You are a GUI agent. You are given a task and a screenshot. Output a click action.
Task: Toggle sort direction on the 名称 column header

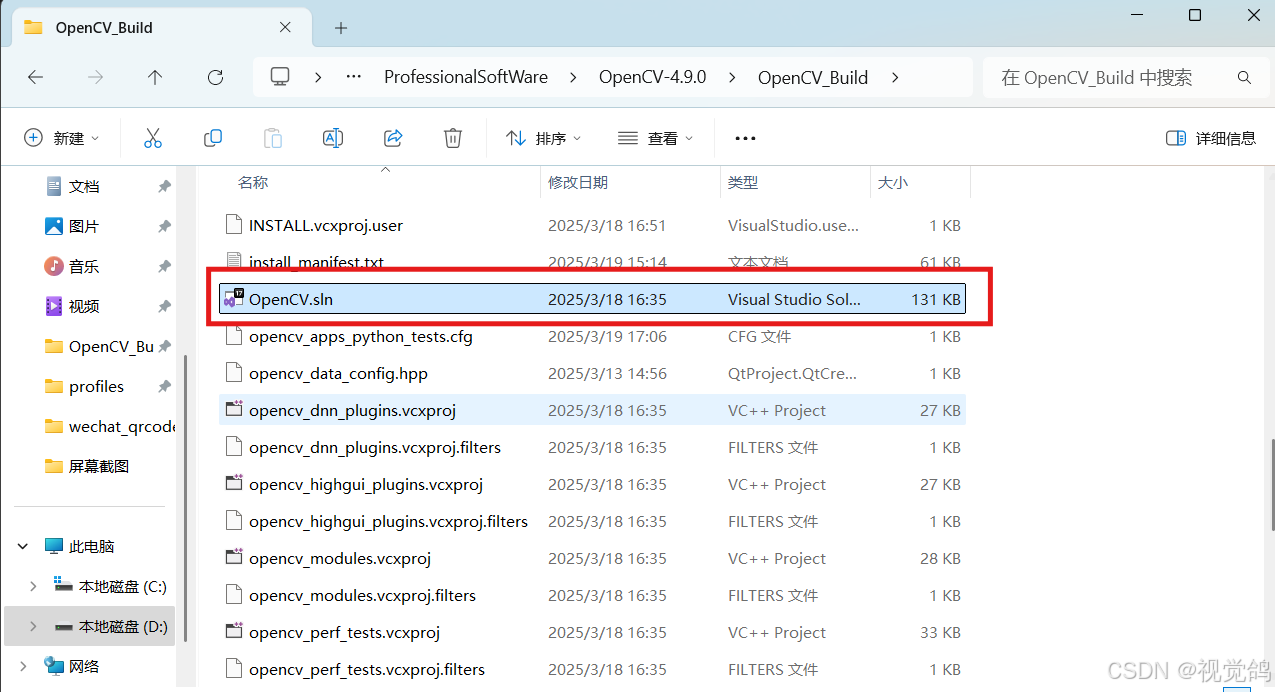254,182
